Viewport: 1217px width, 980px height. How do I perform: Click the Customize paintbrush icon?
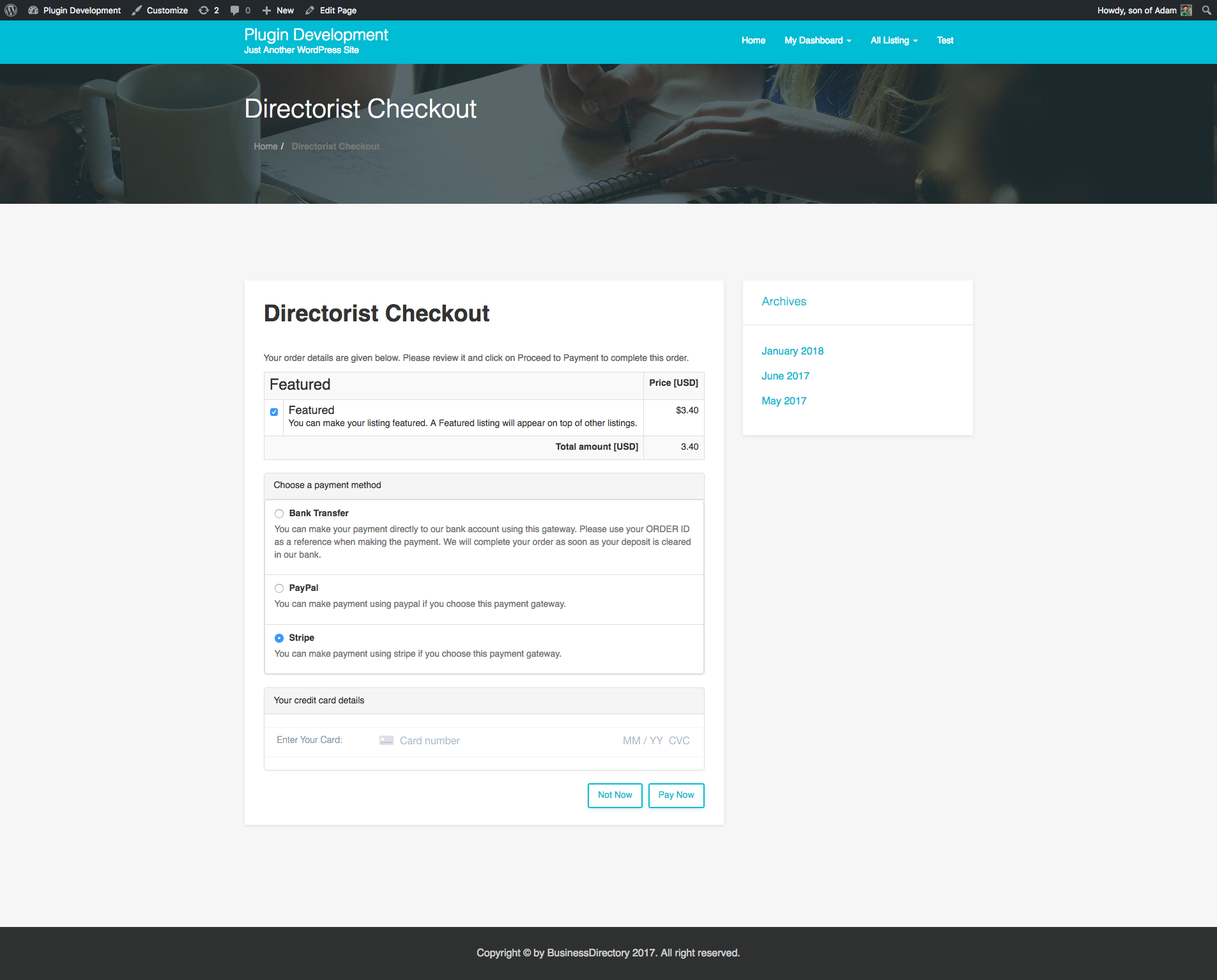pyautogui.click(x=137, y=10)
